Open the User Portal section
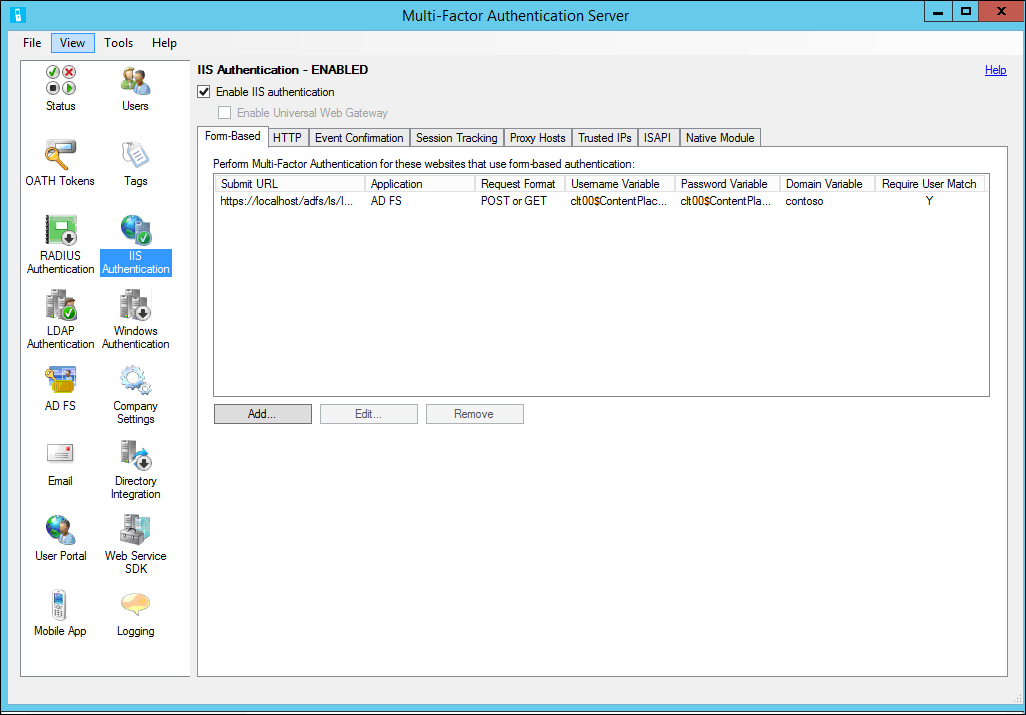 60,538
